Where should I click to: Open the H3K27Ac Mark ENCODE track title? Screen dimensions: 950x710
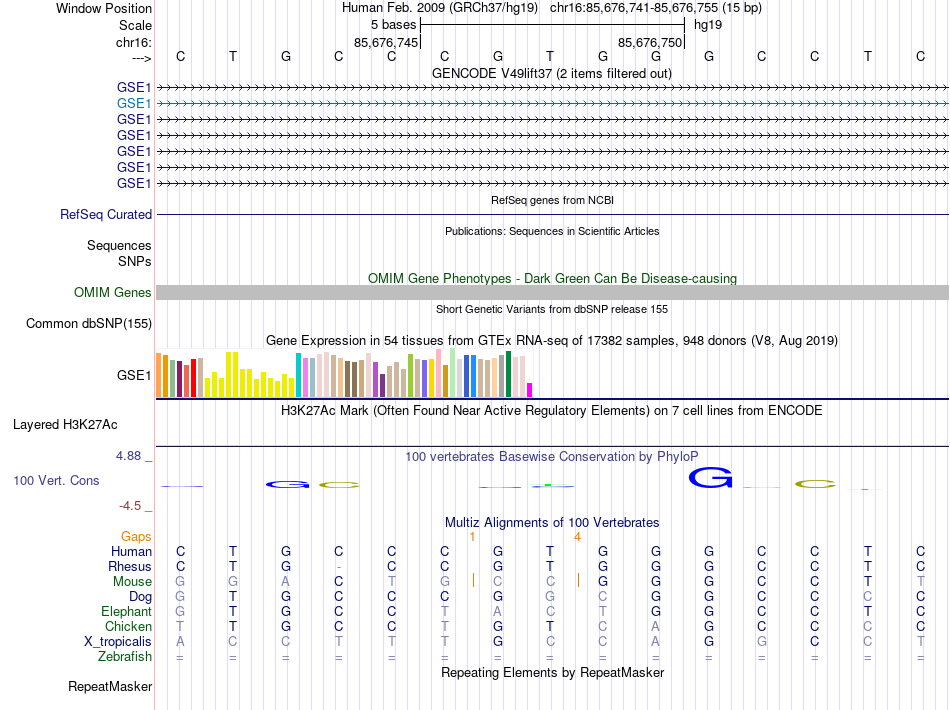click(x=552, y=411)
